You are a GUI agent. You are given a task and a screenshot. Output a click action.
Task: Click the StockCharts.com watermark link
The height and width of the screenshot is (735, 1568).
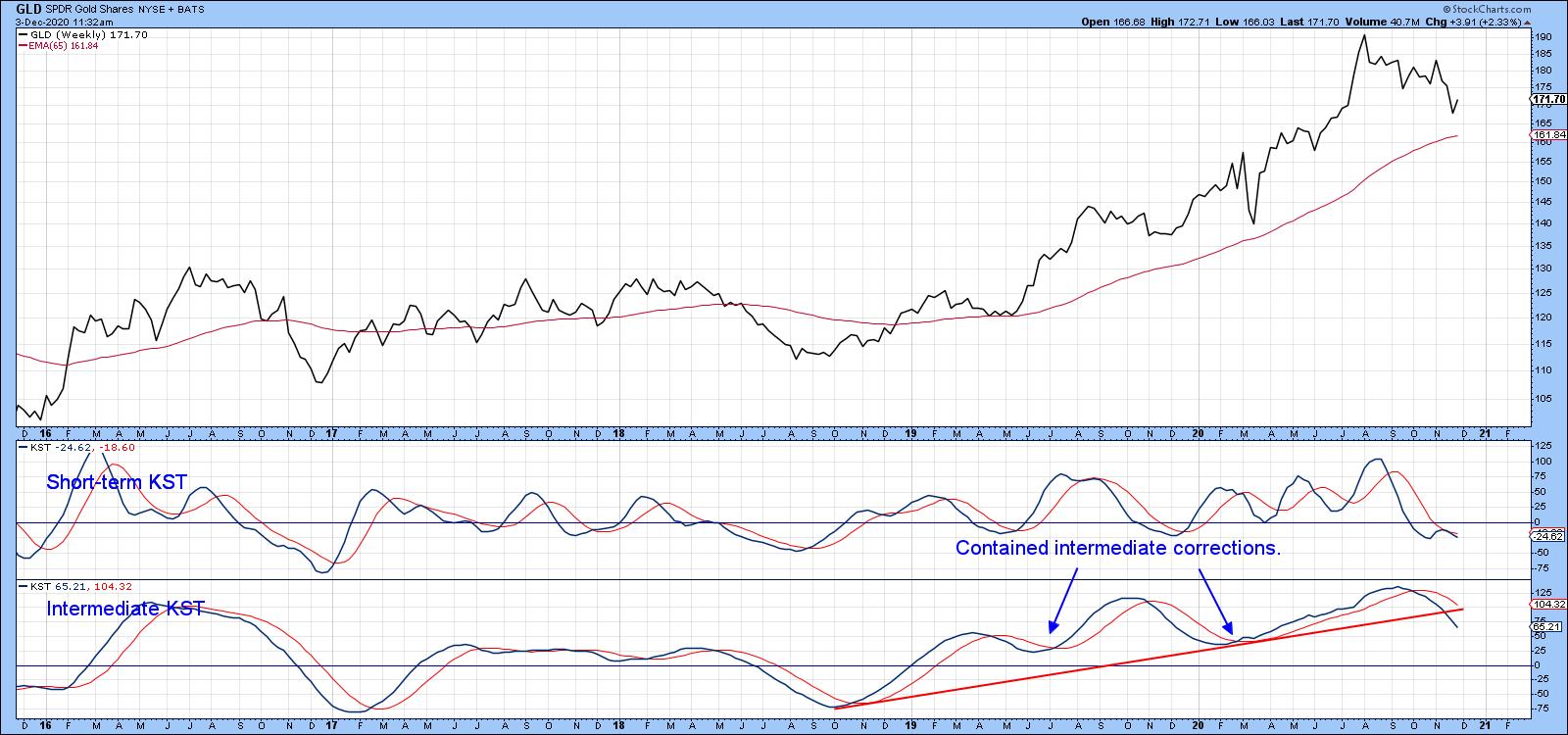(1526, 7)
